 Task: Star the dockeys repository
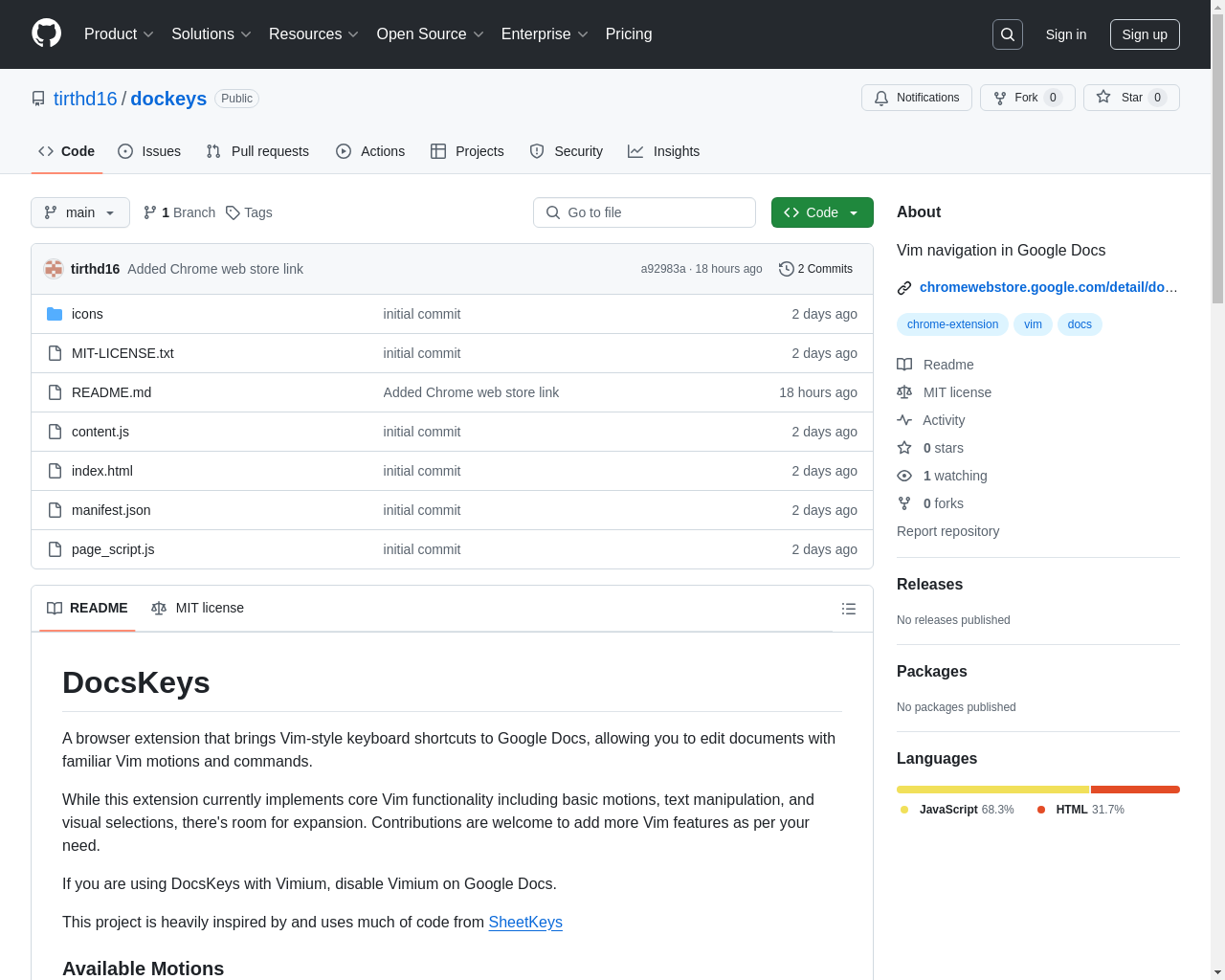(x=1131, y=98)
